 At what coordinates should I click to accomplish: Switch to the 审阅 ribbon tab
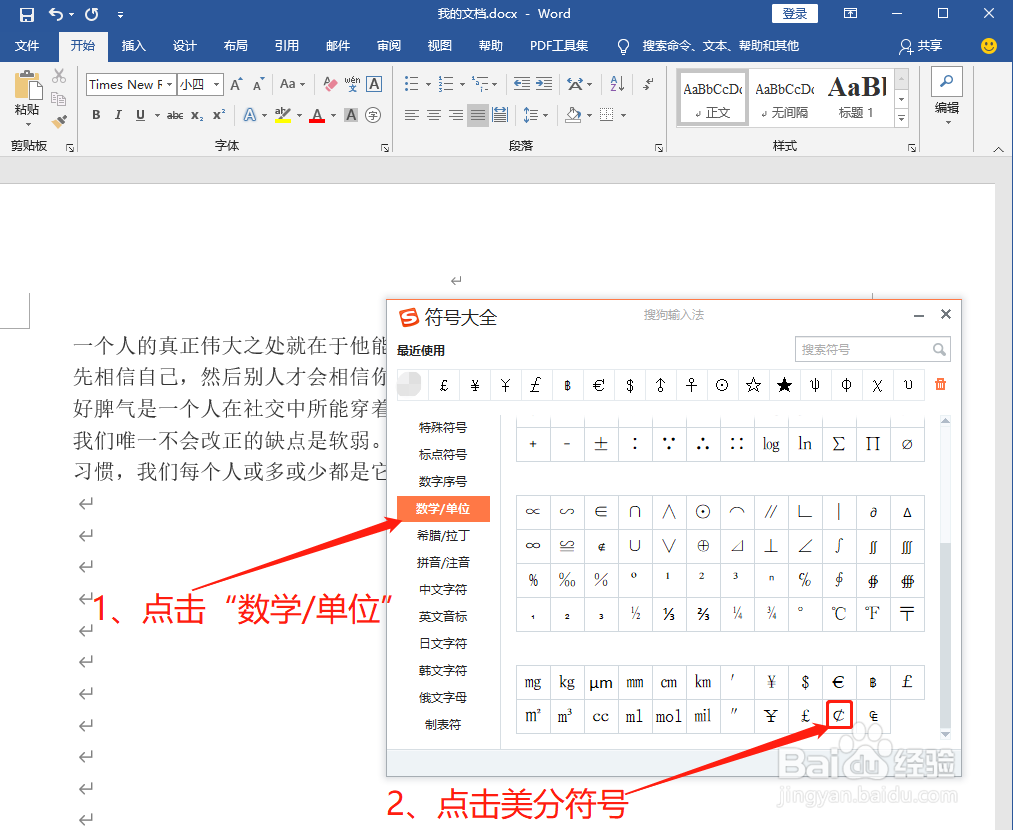point(389,45)
